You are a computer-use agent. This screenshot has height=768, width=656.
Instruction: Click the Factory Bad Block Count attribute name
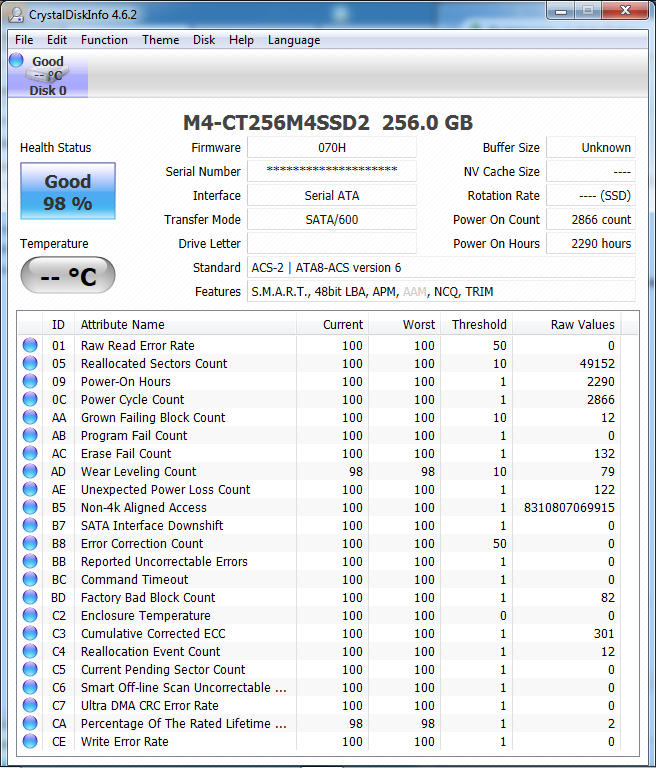pyautogui.click(x=148, y=598)
